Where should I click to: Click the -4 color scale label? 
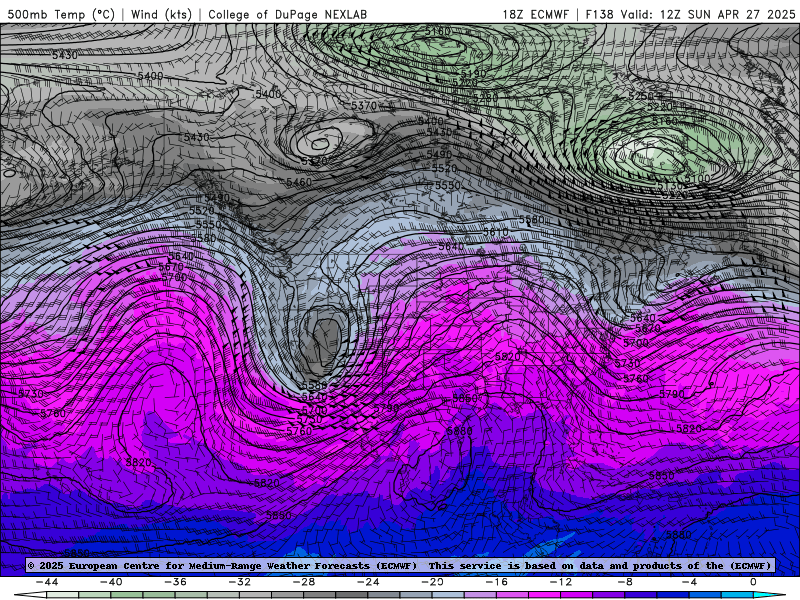click(690, 582)
